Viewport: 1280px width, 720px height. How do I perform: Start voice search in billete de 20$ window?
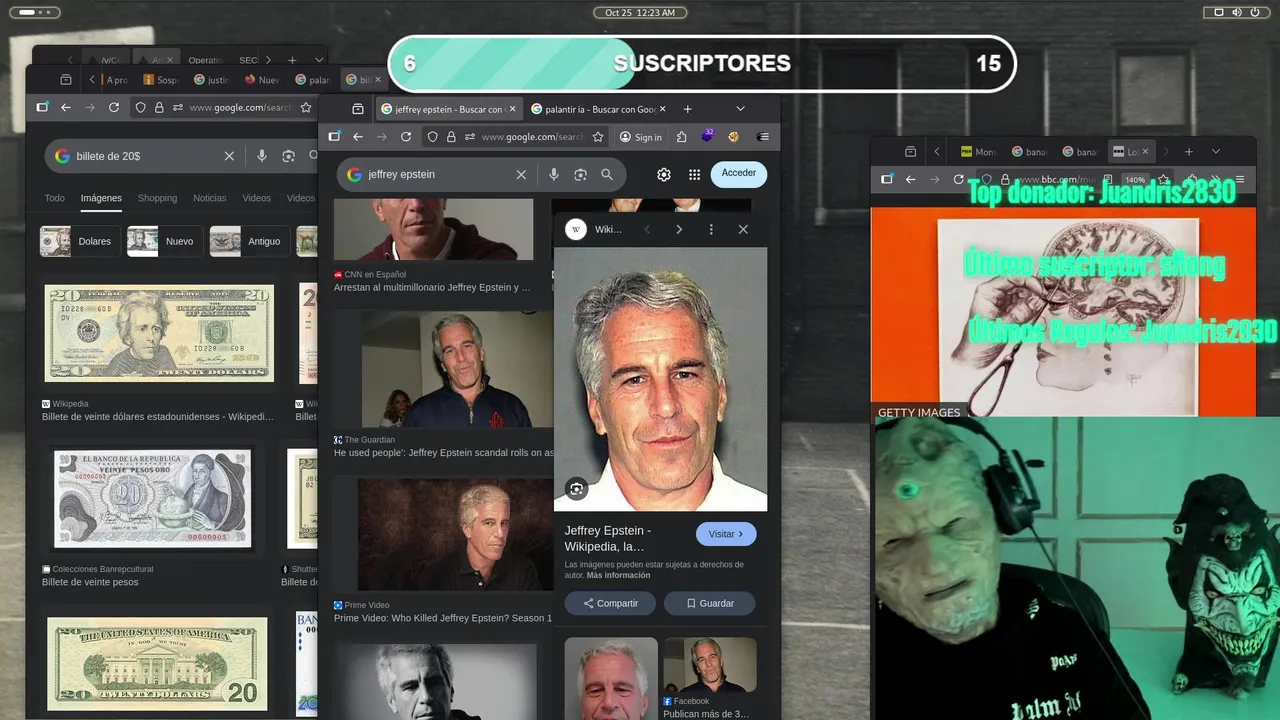[x=262, y=156]
